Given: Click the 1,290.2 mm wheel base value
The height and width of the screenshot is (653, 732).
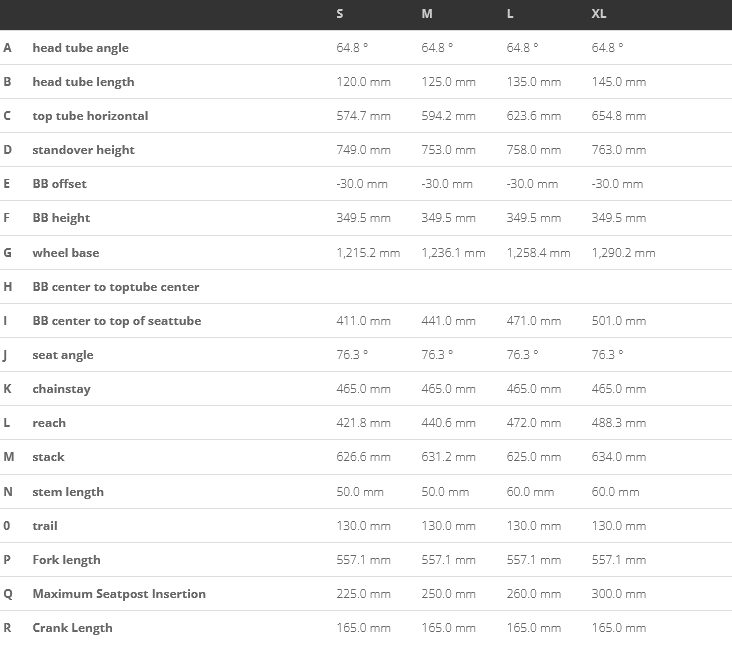Looking at the screenshot, I should (623, 253).
